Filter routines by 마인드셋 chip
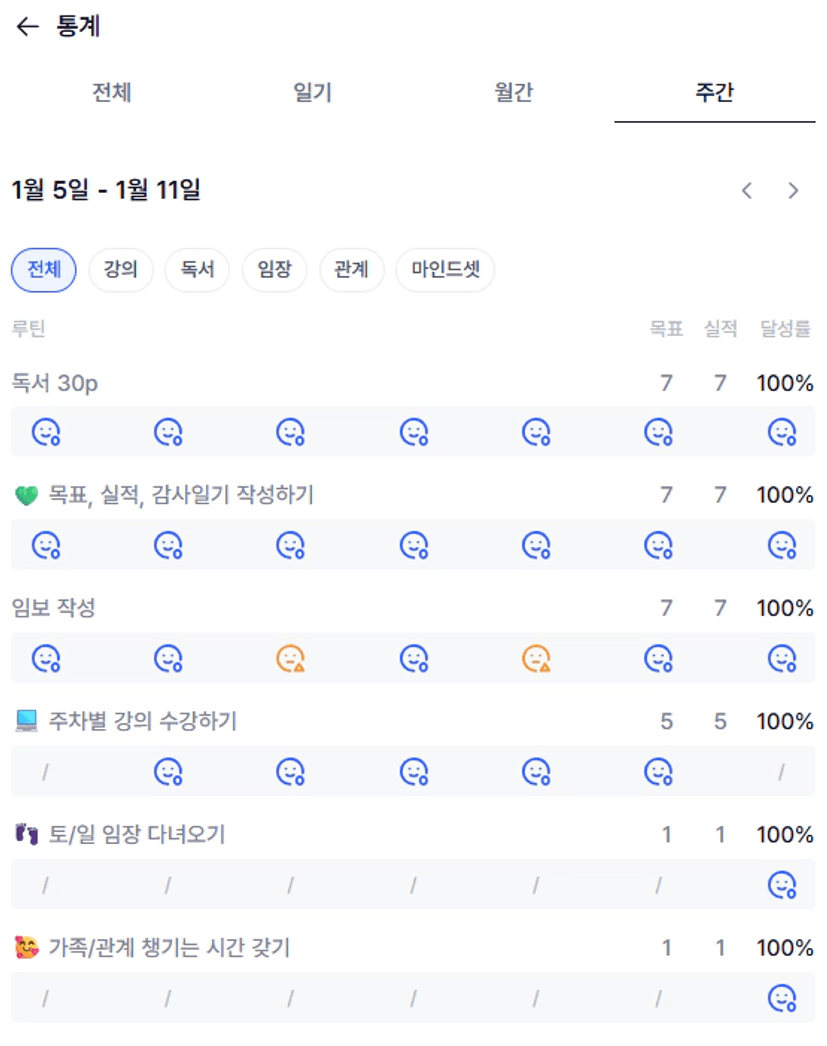The image size is (827, 1046). [x=445, y=270]
